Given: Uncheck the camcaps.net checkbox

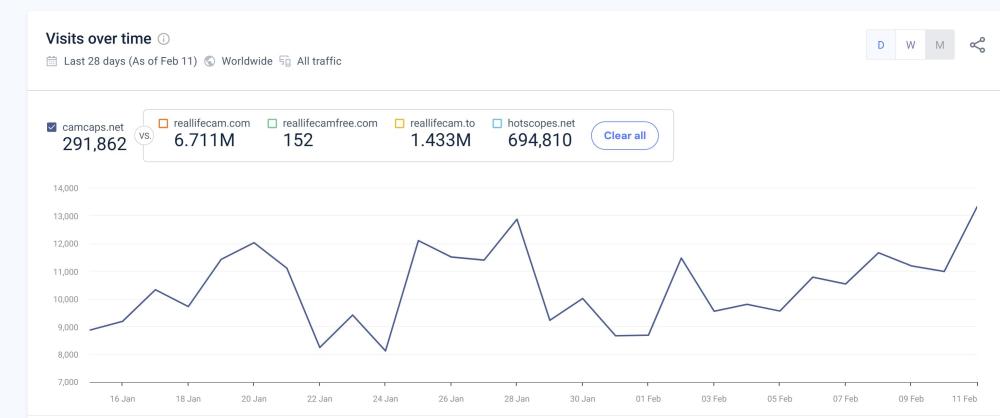Looking at the screenshot, I should tap(52, 127).
